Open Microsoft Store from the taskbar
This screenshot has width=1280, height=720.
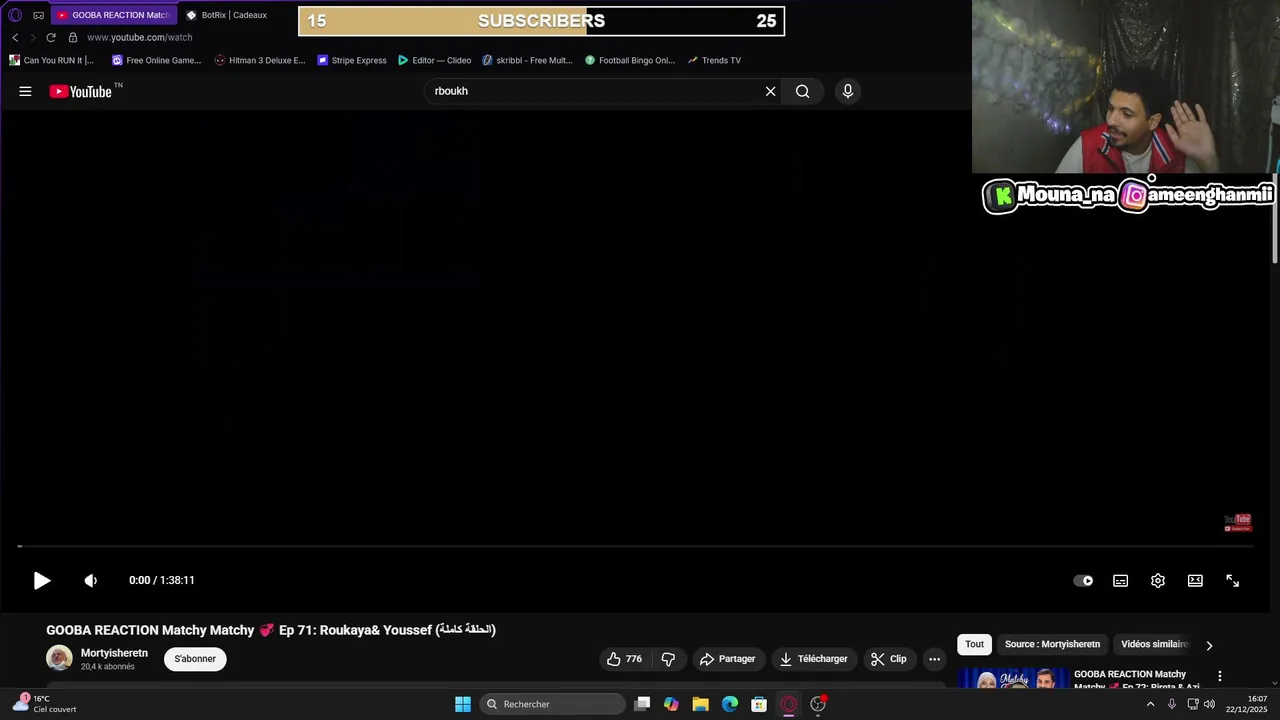[759, 704]
